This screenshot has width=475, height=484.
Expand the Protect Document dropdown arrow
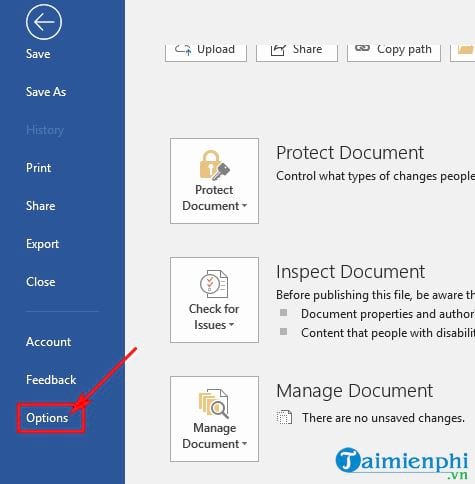(x=244, y=206)
